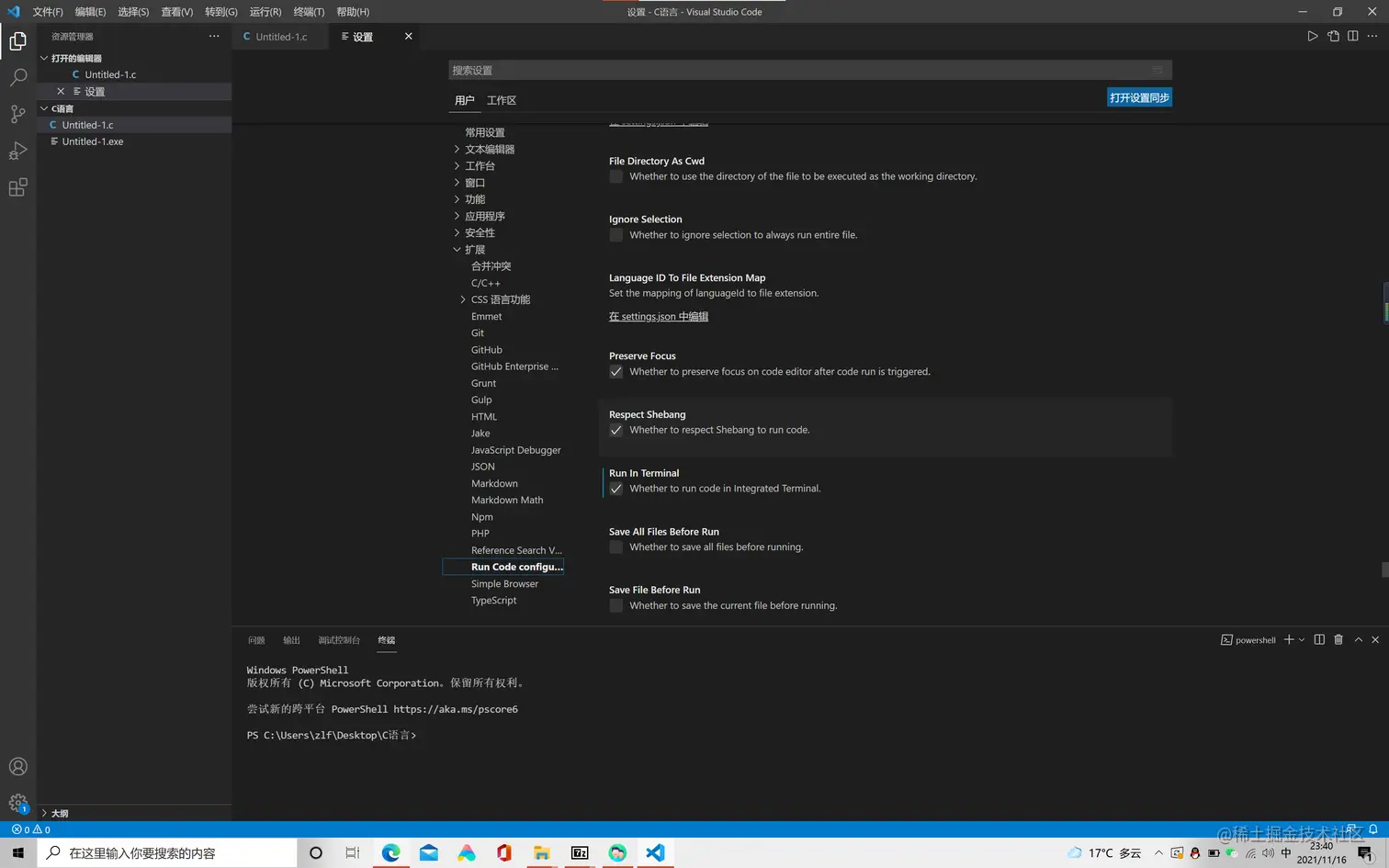Open the Mail app on taskbar

pyautogui.click(x=429, y=853)
